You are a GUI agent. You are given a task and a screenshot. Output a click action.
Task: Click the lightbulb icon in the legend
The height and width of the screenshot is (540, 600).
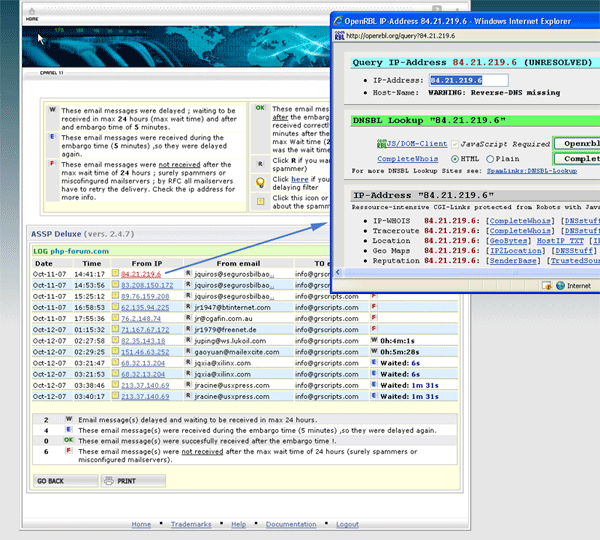pos(260,183)
